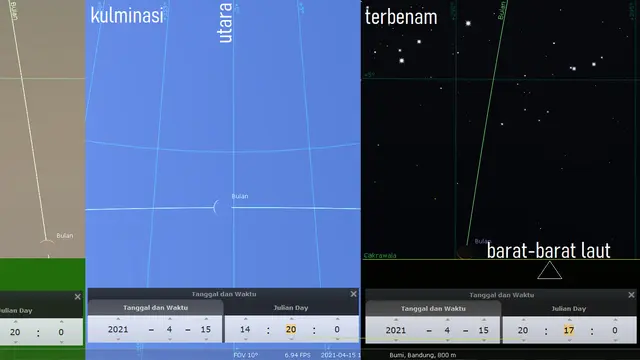Increase seconds 0 in kulminasi dialog
This screenshot has height=360, width=640.
pos(337,319)
